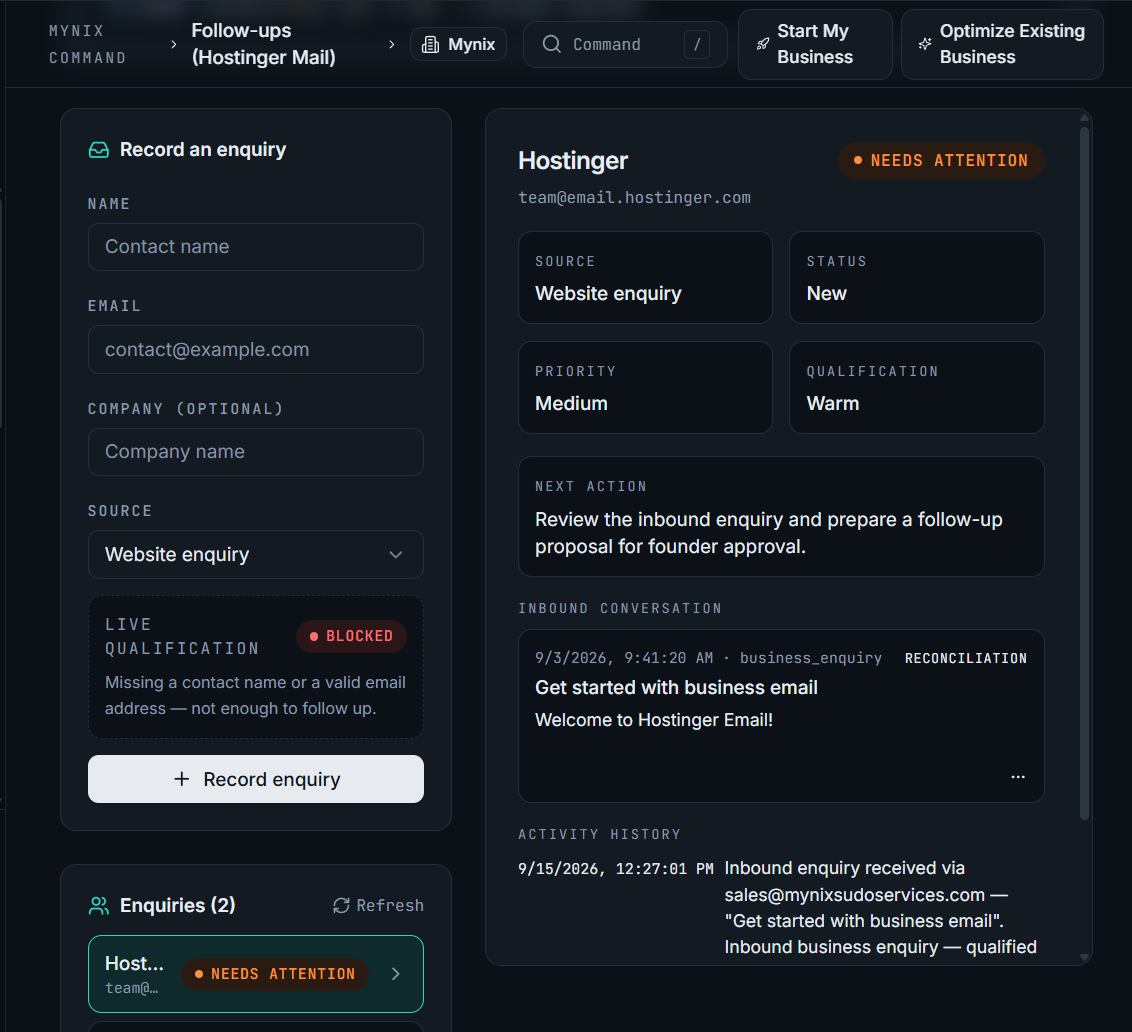Click the detail panel vertical scrollbar
Viewport: 1132px width, 1032px height.
coord(1084,473)
